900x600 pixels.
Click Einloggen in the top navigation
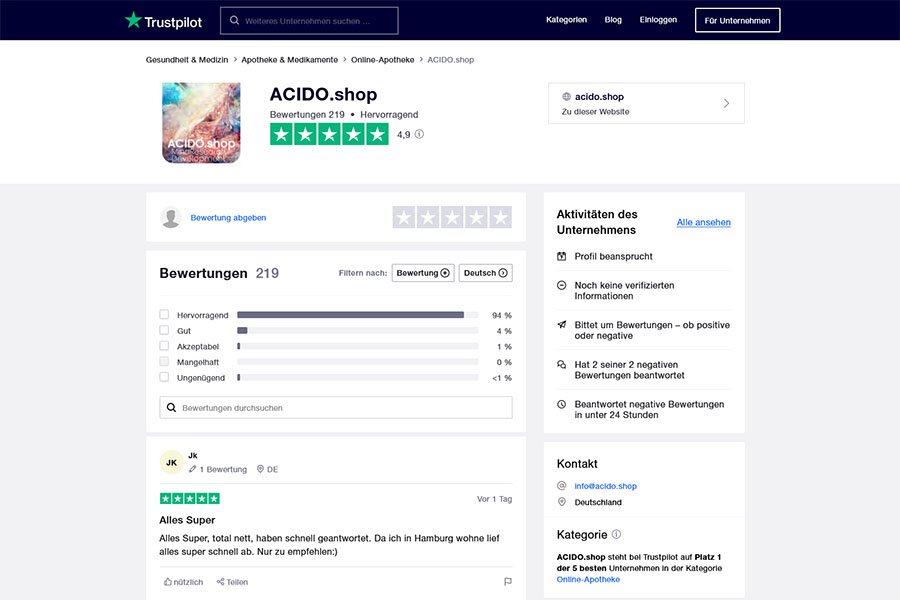tap(658, 20)
